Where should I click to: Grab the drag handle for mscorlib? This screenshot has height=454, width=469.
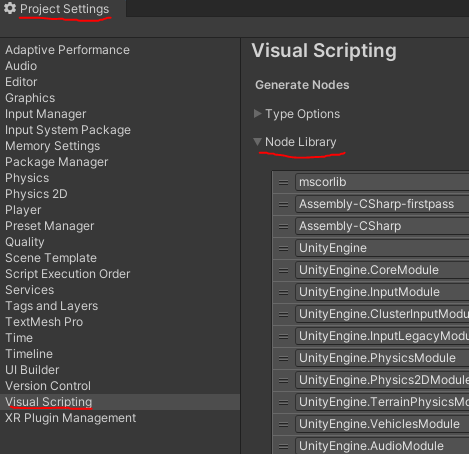283,182
